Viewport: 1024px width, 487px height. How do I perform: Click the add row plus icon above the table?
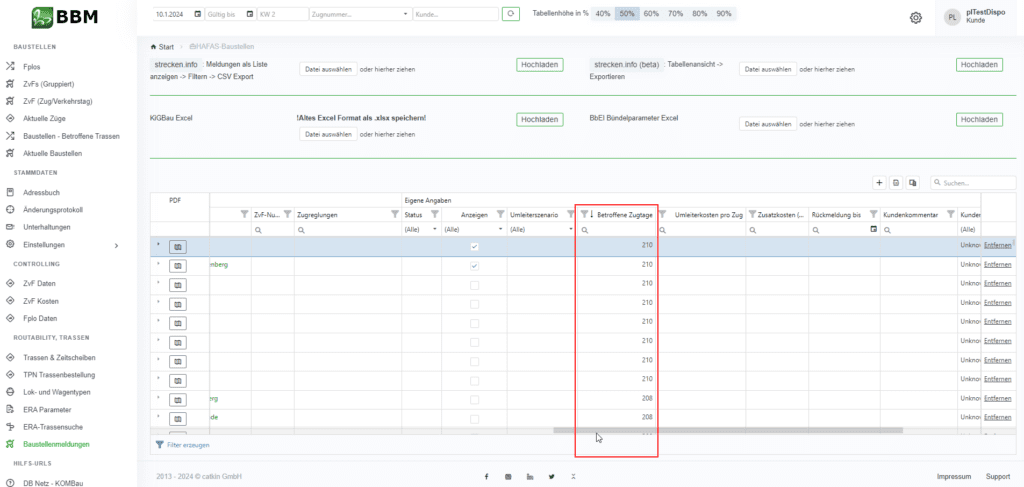coord(879,183)
